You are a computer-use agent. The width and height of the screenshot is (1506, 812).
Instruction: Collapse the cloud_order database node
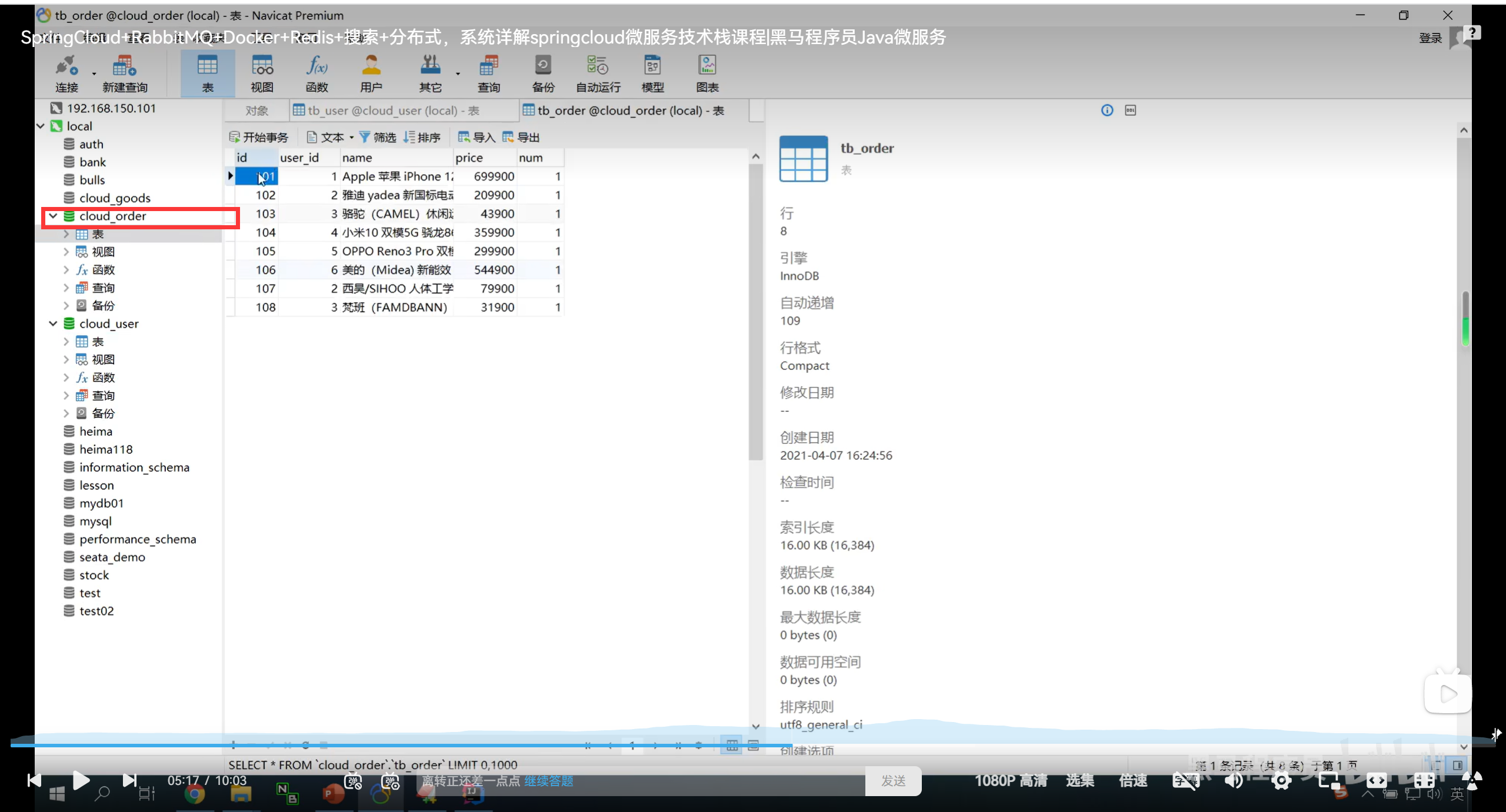(53, 216)
